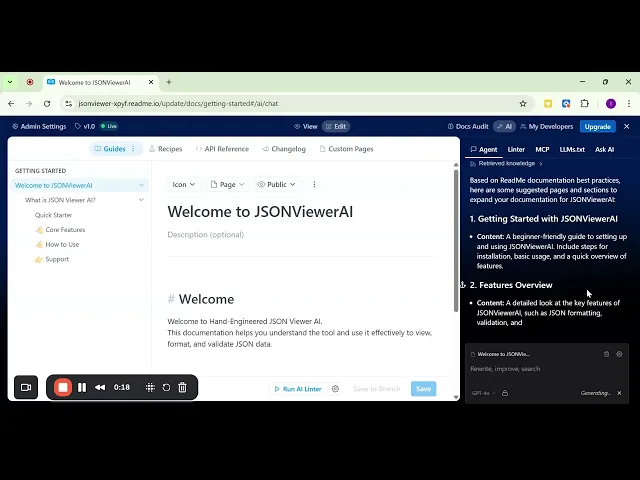Open the tab search dropdown arrow
Image resolution: width=640 pixels, height=480 pixels.
10,82
